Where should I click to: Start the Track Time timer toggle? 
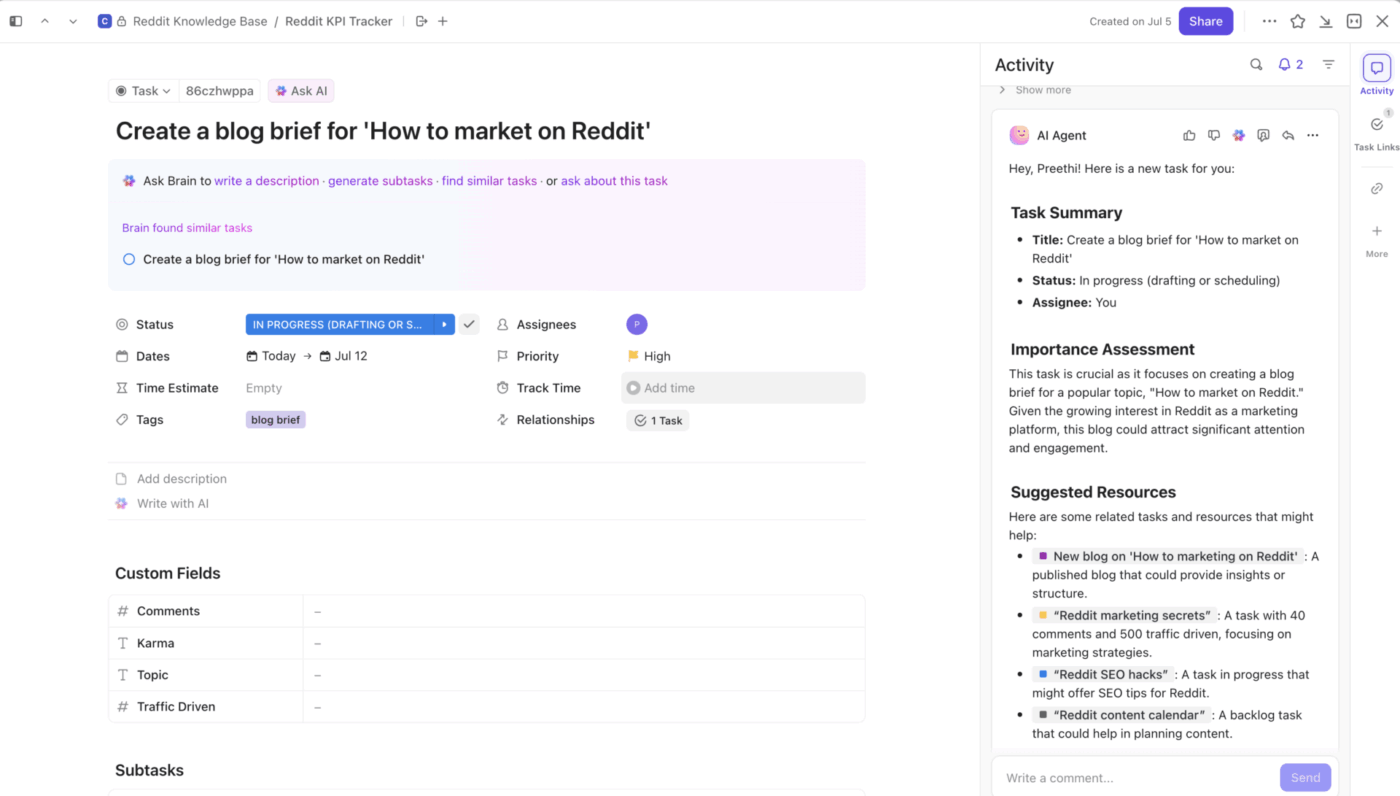[632, 387]
